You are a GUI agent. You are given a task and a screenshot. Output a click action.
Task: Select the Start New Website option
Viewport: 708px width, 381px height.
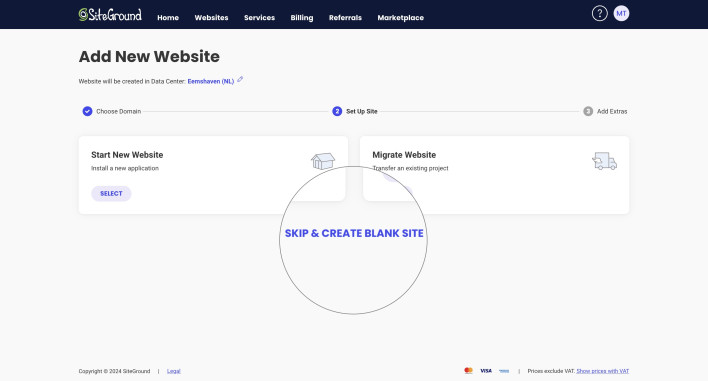tap(111, 193)
